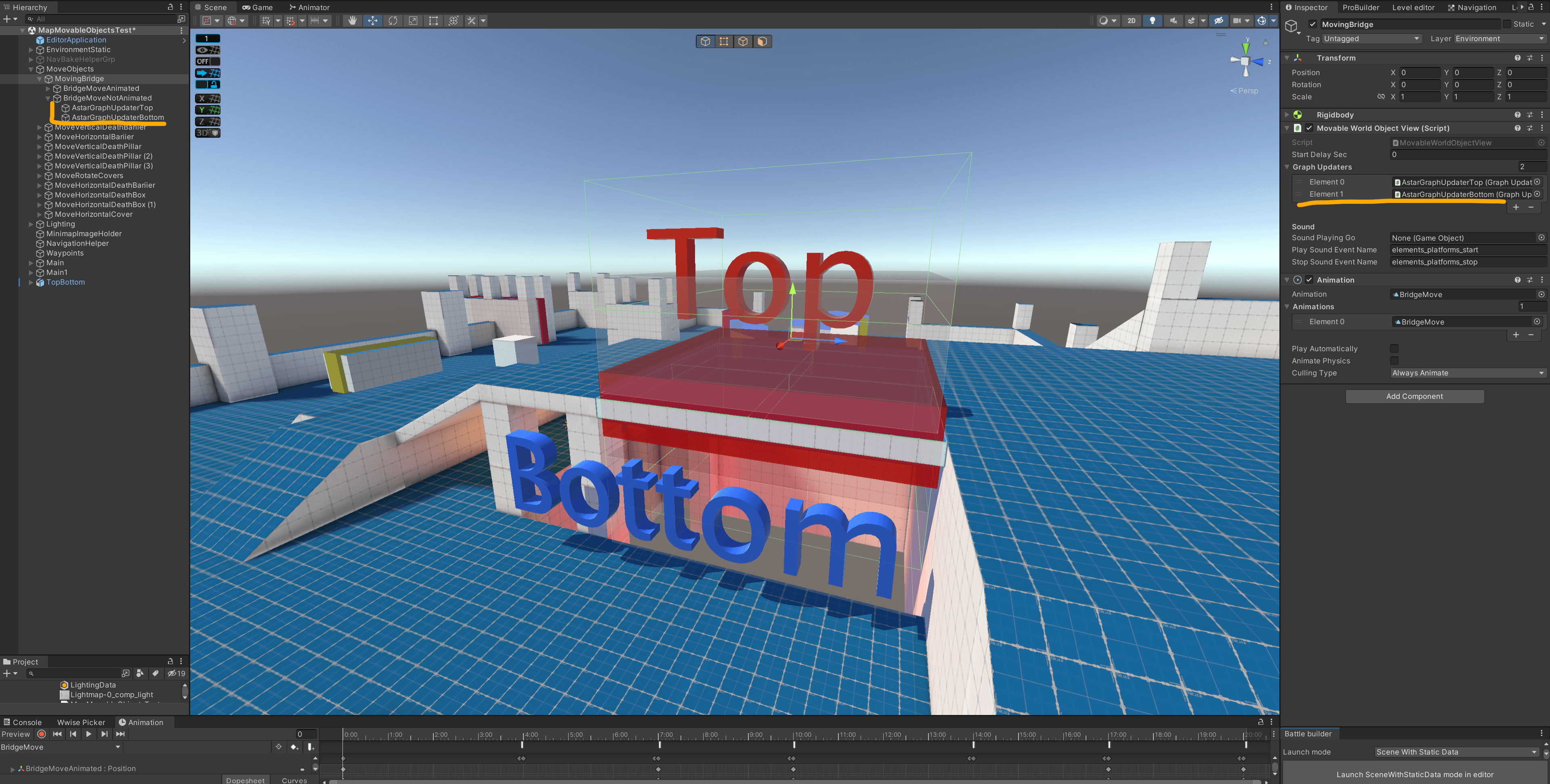
Task: Open the custom editor tools icon
Action: pos(472,21)
